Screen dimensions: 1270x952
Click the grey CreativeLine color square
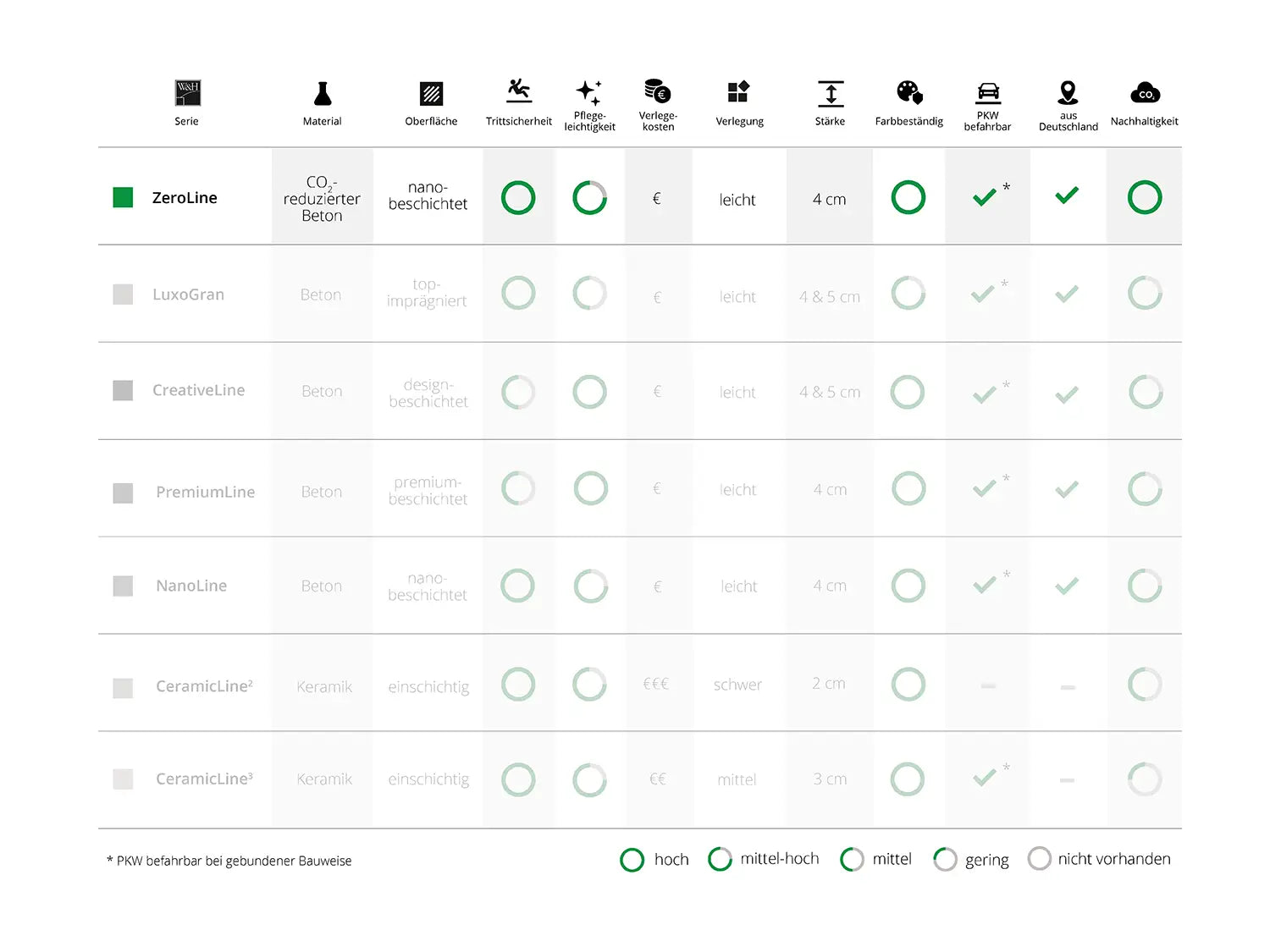tap(123, 391)
